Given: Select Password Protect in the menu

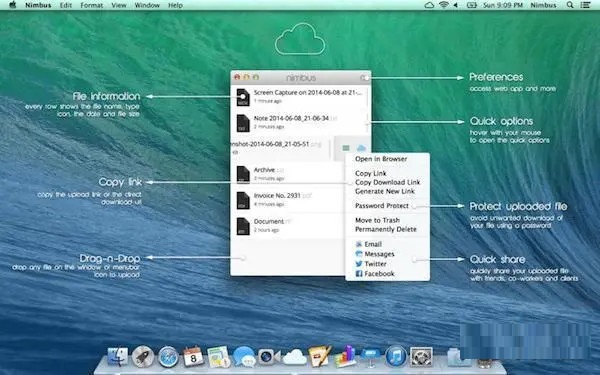Looking at the screenshot, I should click(x=382, y=205).
